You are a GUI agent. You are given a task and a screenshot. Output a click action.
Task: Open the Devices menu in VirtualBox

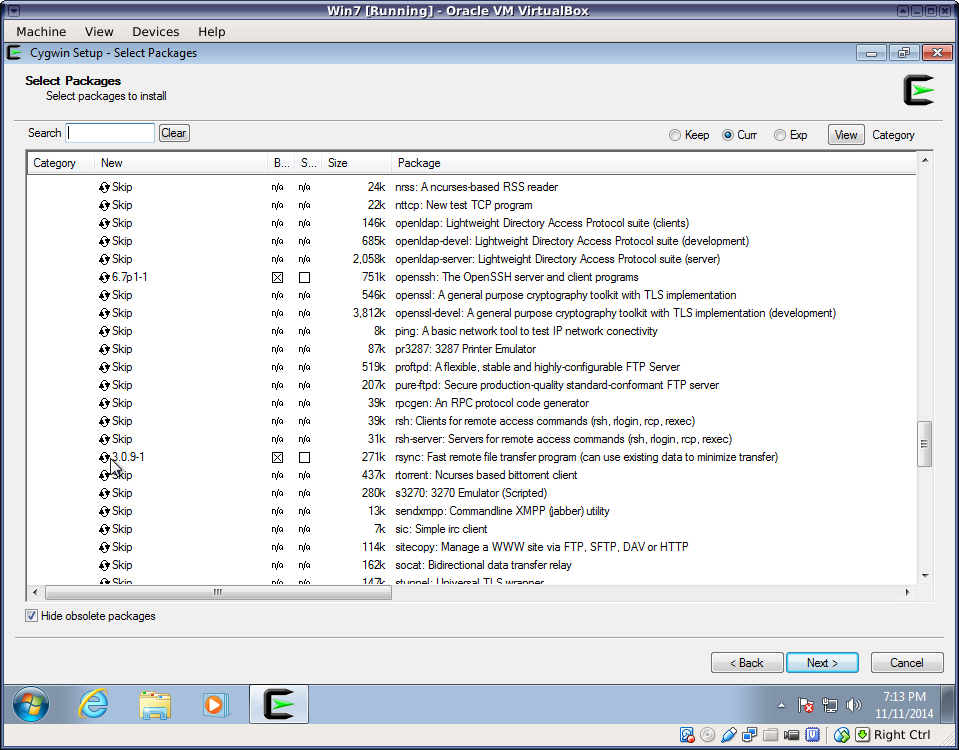[x=156, y=32]
